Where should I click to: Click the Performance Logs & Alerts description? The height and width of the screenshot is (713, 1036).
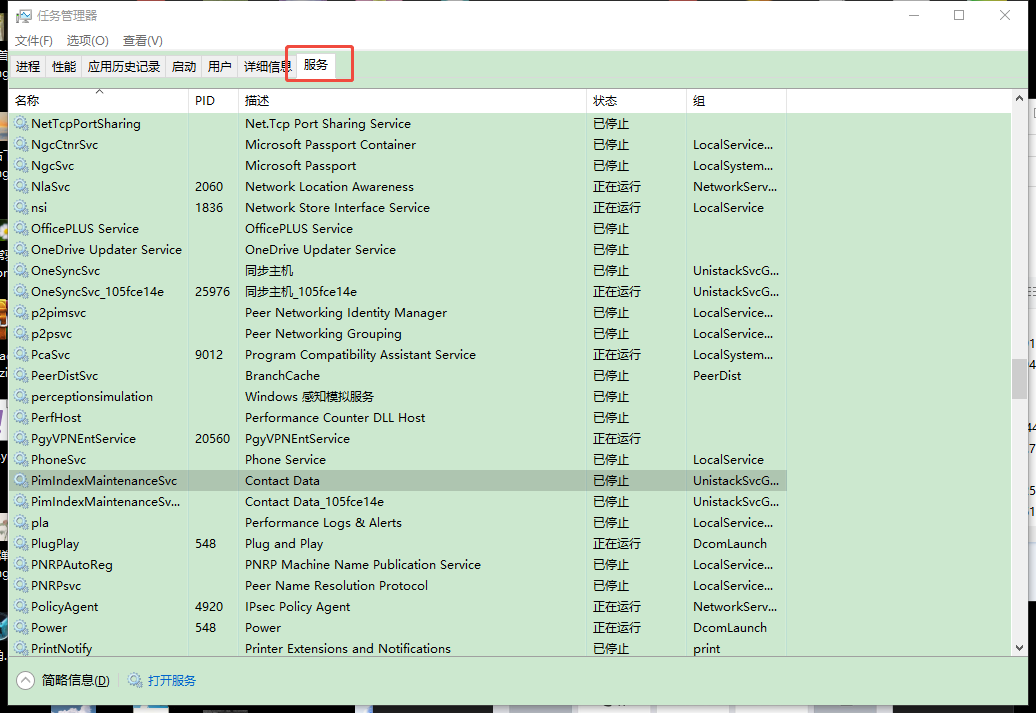323,523
